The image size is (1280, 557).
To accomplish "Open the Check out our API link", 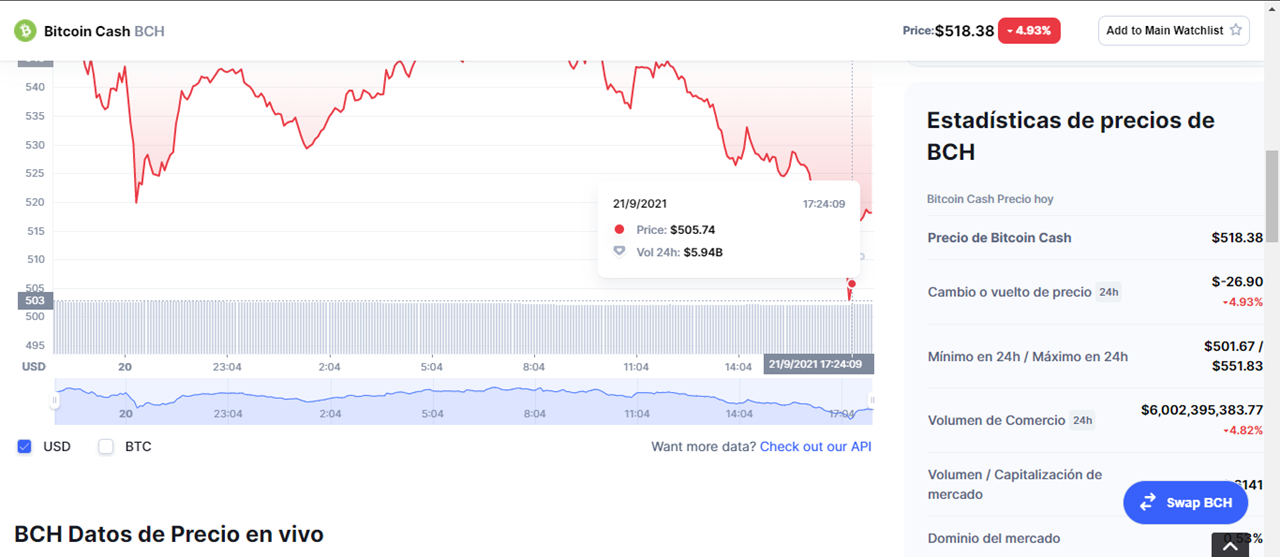I will [x=816, y=446].
